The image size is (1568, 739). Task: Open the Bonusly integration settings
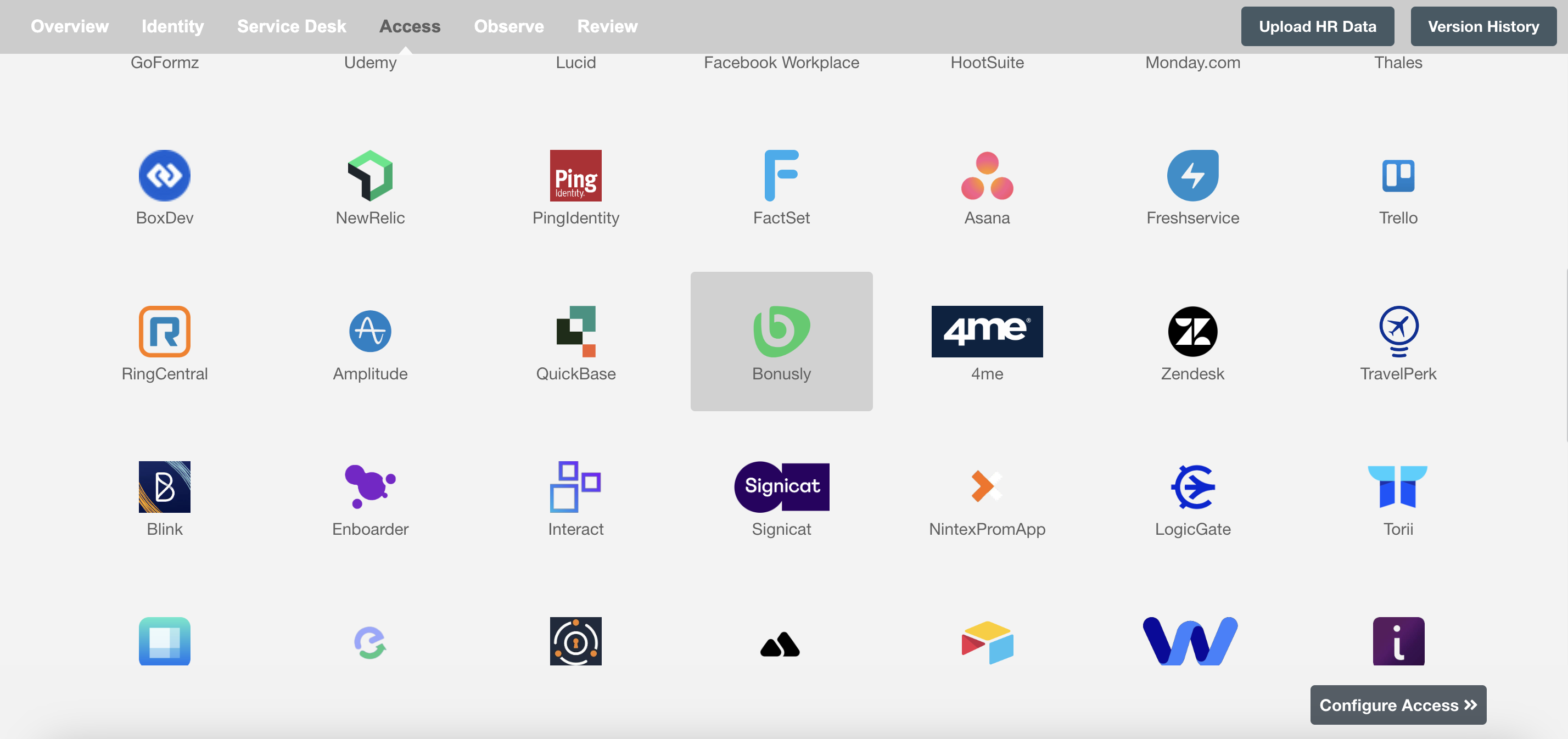781,341
